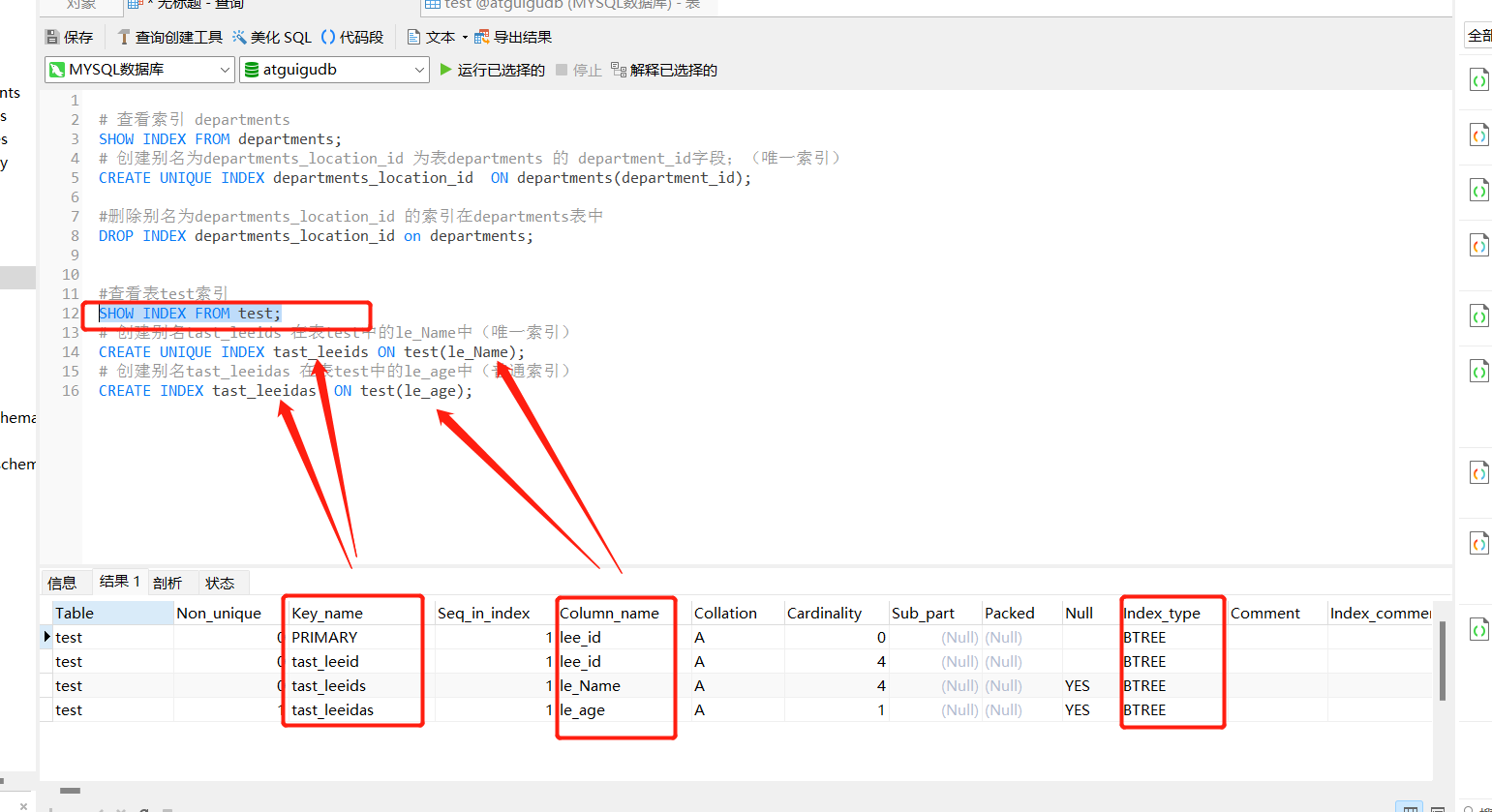Click the current-row arrow beside first test row
Screen dimensions: 1492x812
[x=46, y=637]
